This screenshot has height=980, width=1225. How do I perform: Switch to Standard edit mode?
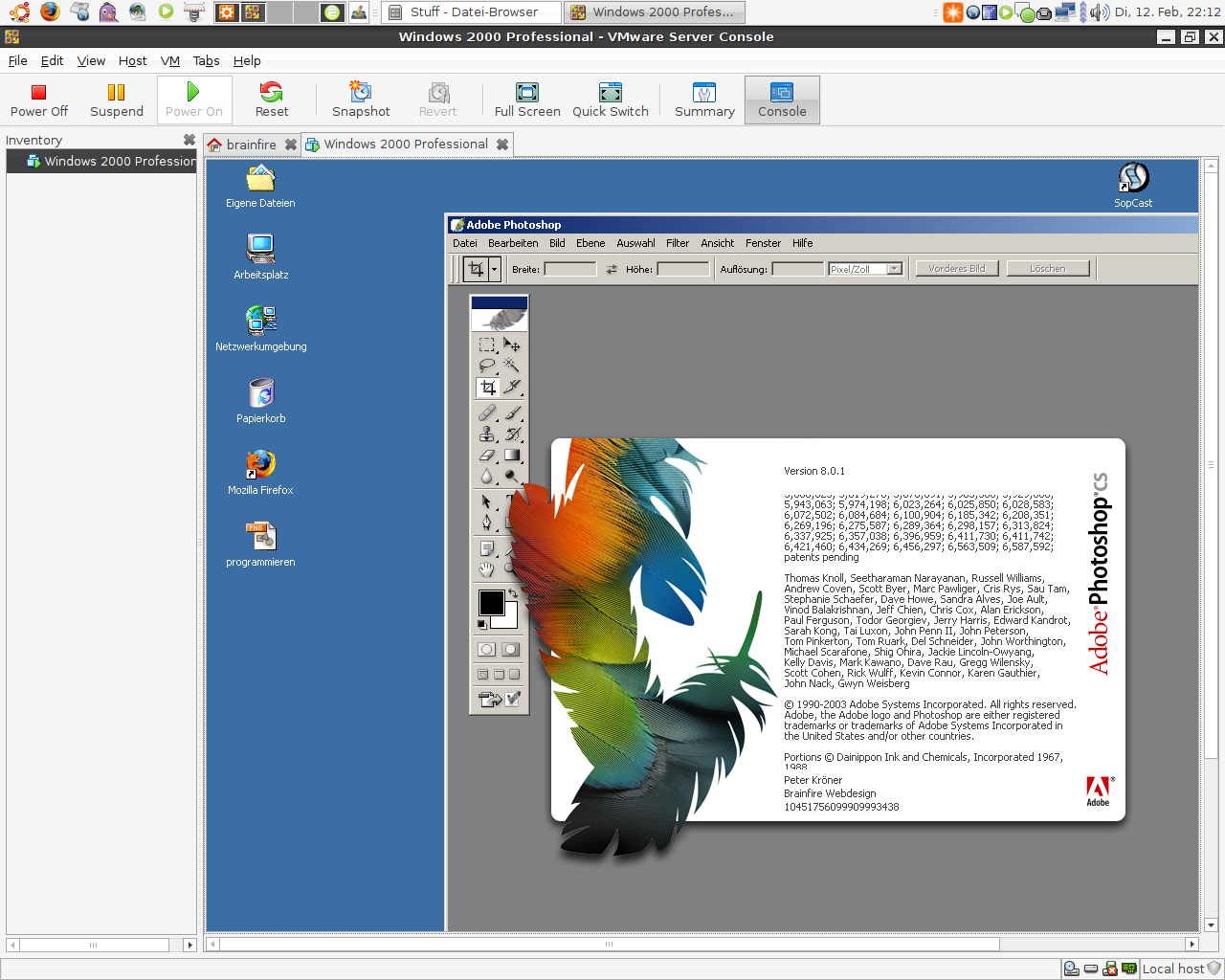tap(487, 649)
